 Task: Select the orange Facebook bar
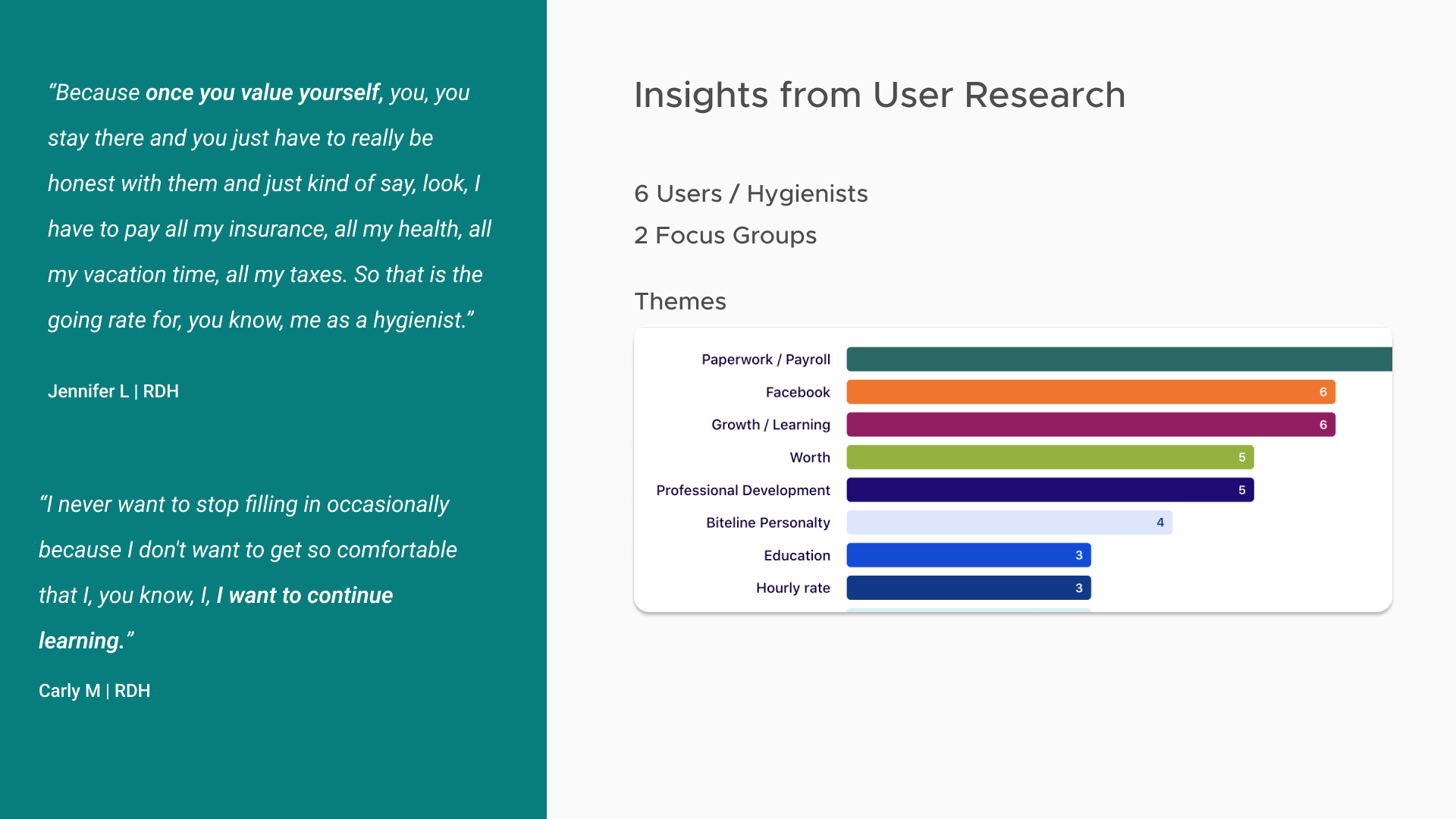tap(1090, 392)
